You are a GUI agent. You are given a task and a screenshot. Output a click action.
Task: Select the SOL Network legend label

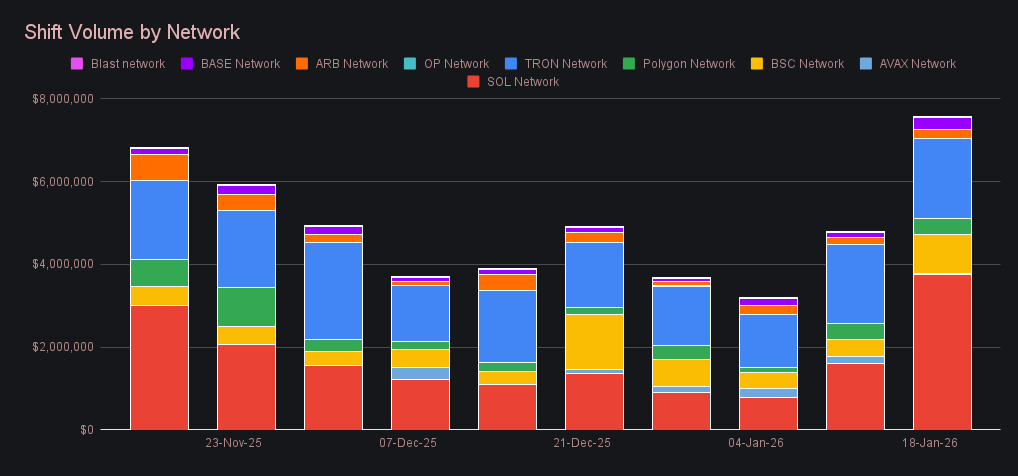522,82
